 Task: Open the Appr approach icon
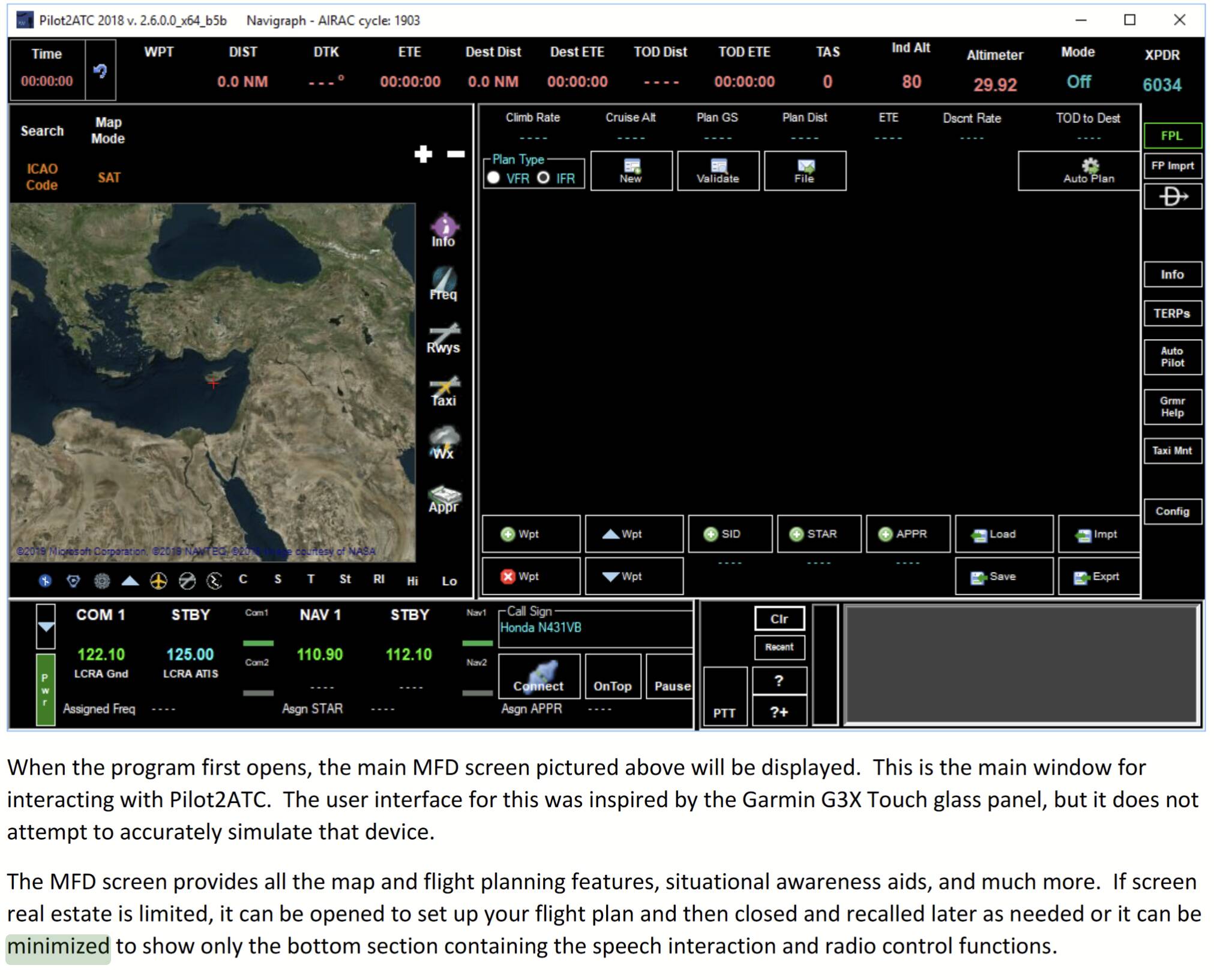[443, 499]
